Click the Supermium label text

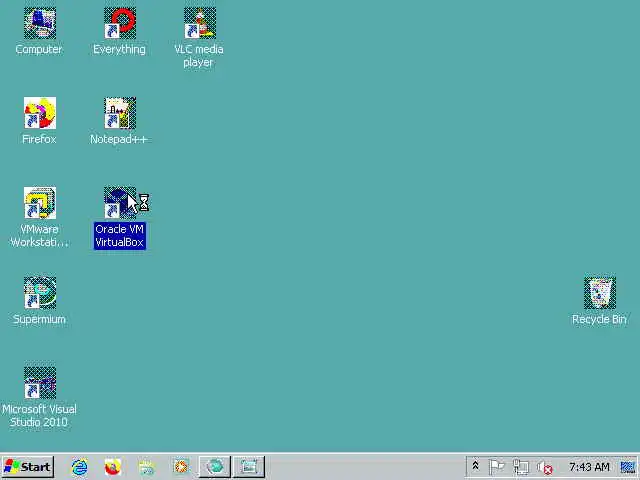coord(39,319)
